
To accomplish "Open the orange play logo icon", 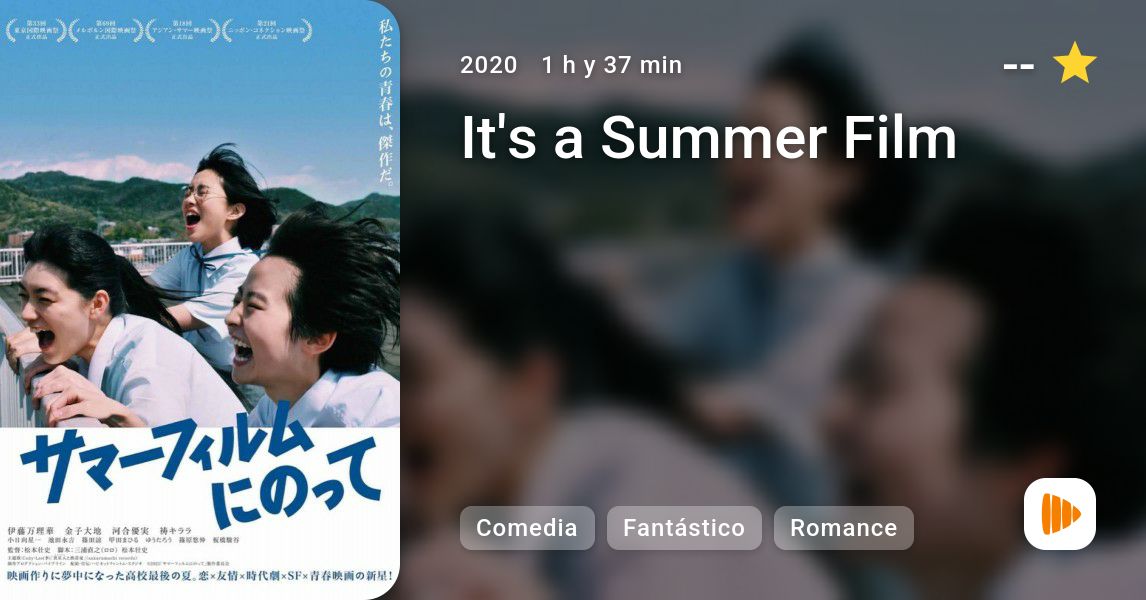I will 1060,514.
